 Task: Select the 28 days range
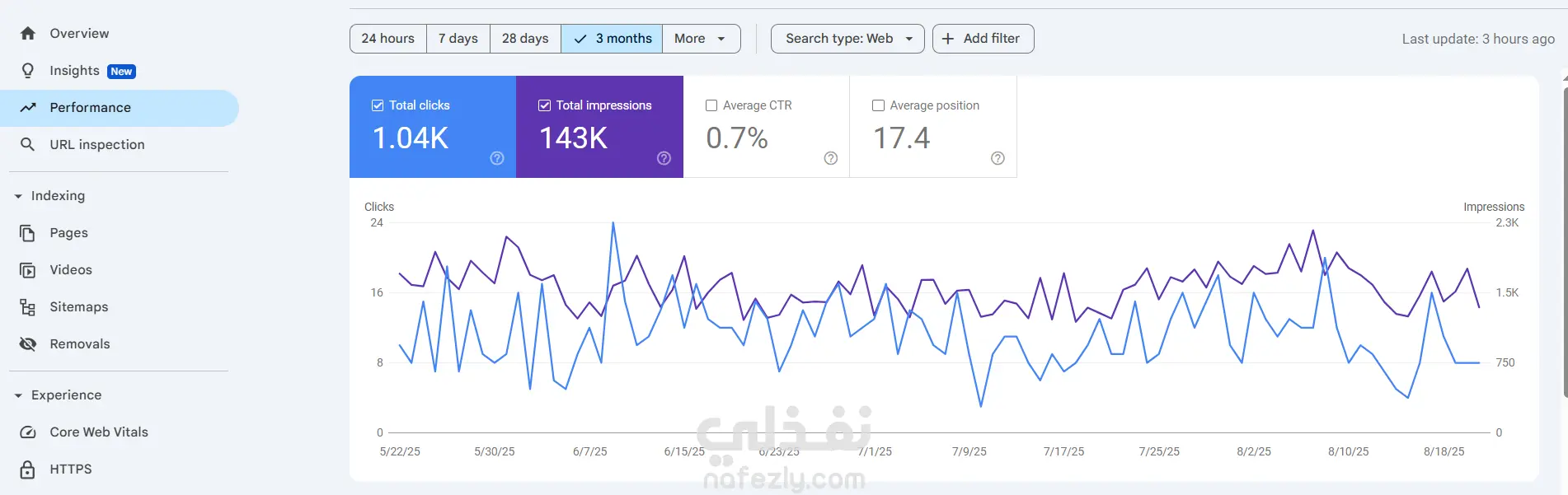coord(525,39)
